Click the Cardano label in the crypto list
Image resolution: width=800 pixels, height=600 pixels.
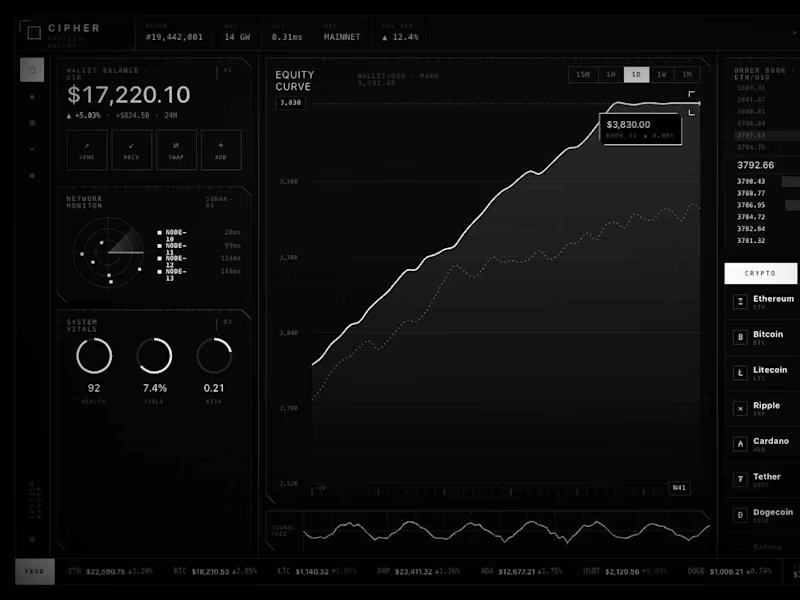point(771,441)
